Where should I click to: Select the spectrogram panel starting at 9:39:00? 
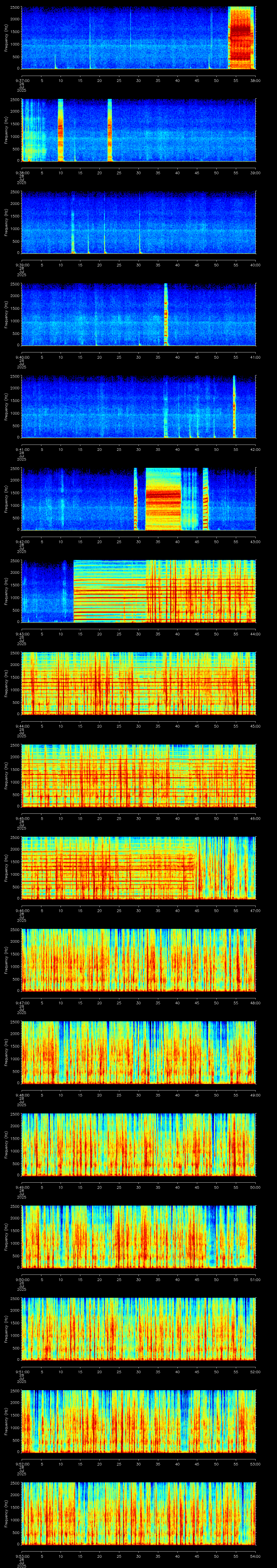(138, 223)
